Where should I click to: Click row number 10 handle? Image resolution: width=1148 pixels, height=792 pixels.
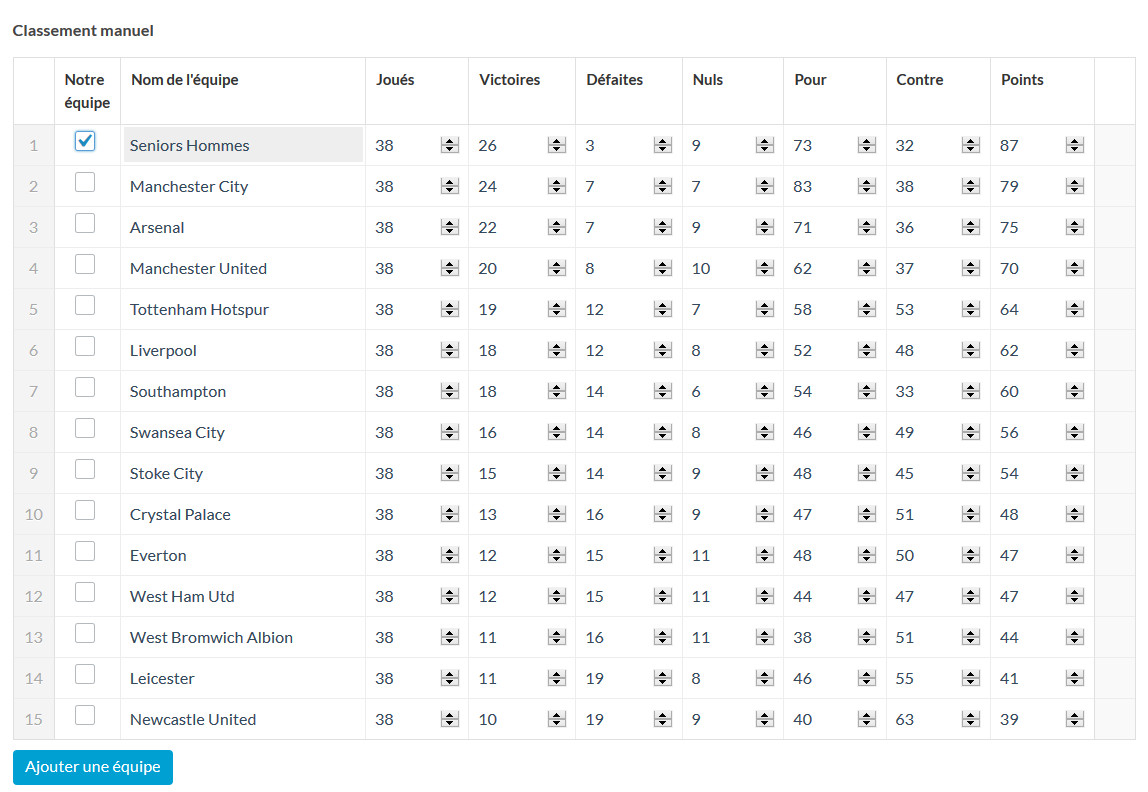(x=34, y=515)
